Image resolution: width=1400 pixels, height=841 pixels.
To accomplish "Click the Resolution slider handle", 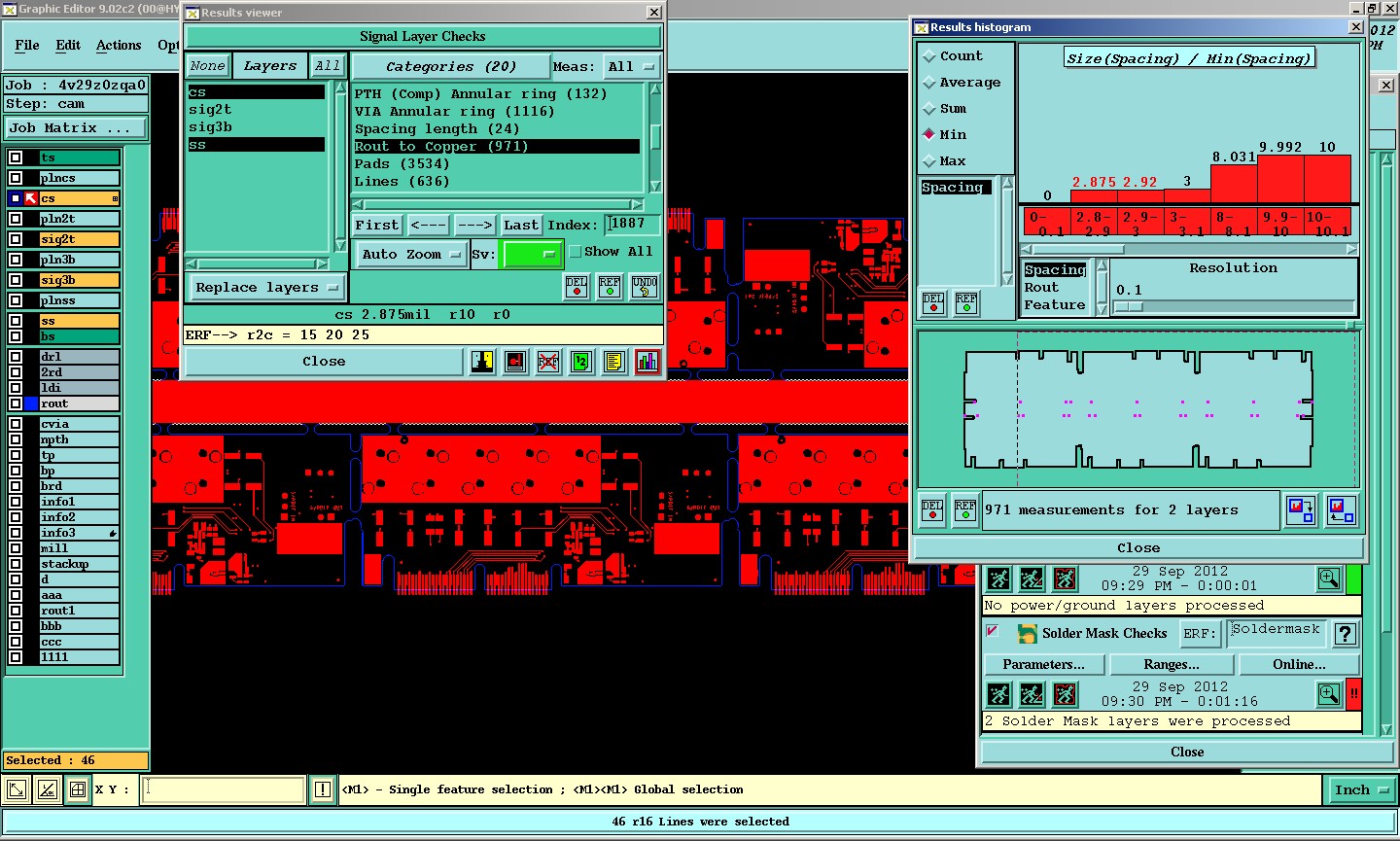I will tap(1129, 306).
